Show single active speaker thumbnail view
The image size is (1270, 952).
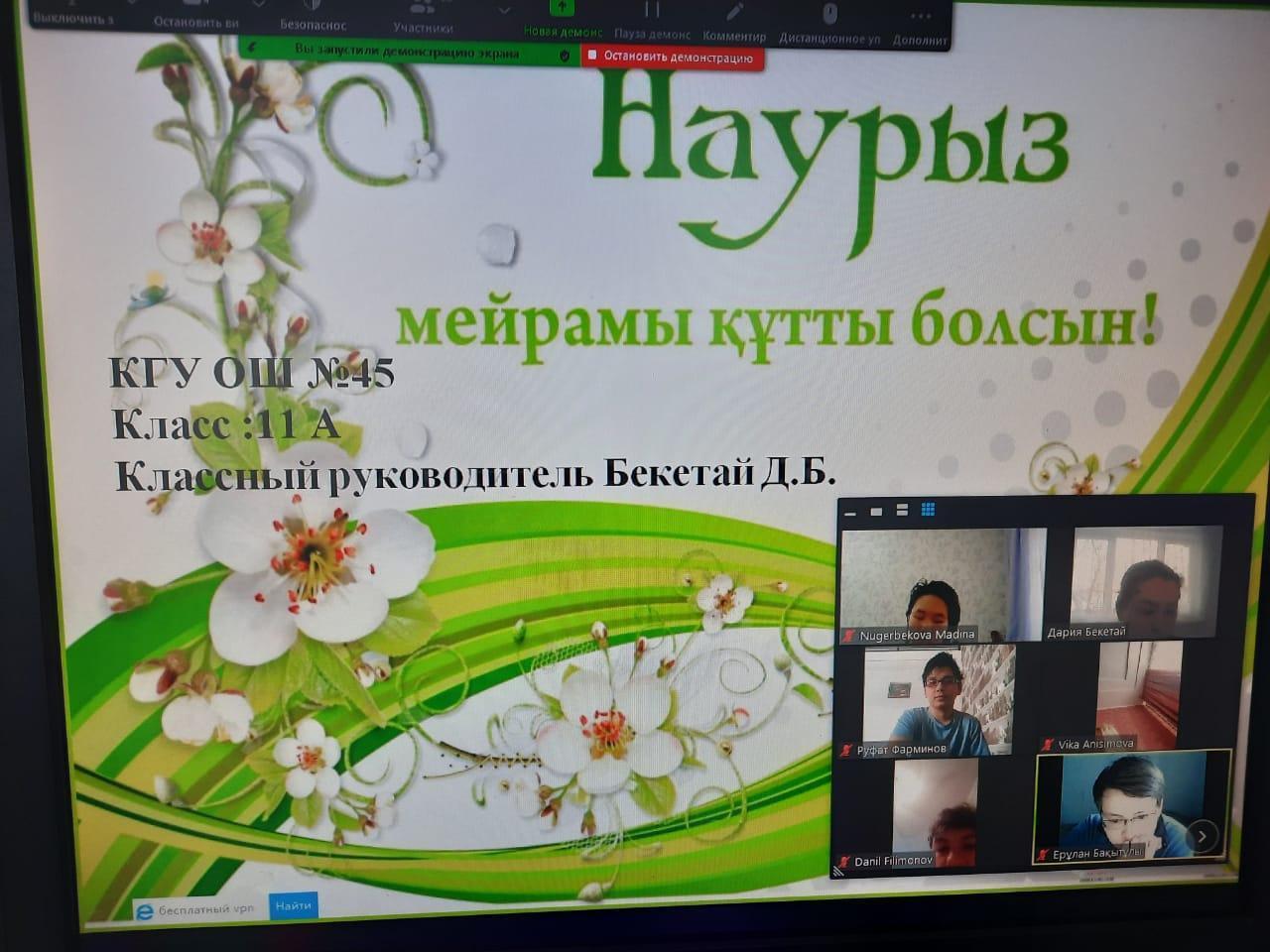pyautogui.click(x=876, y=511)
